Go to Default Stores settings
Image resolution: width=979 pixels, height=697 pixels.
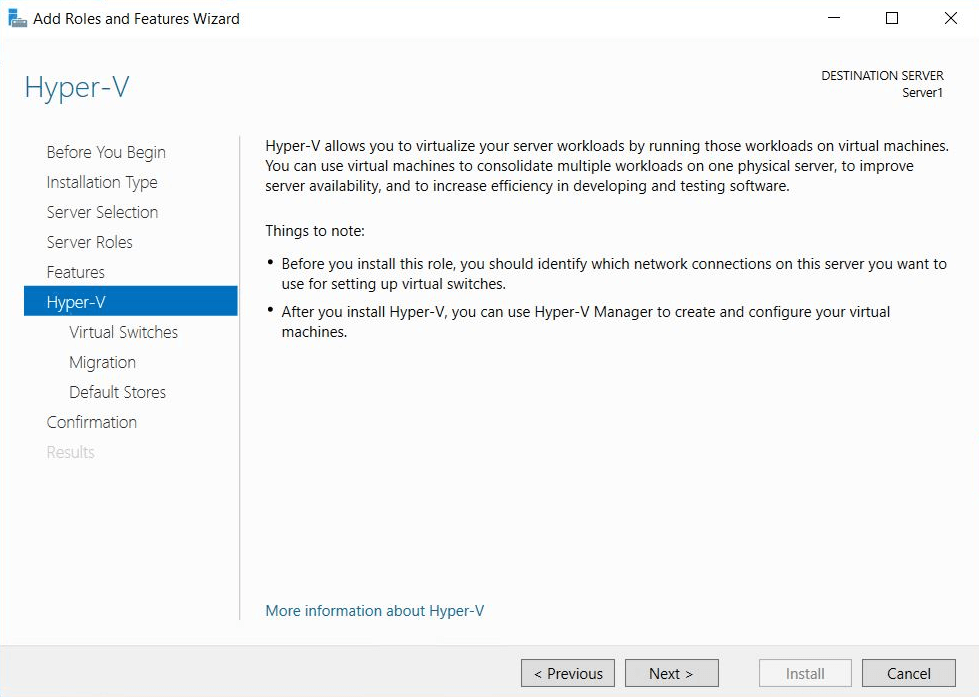point(117,392)
